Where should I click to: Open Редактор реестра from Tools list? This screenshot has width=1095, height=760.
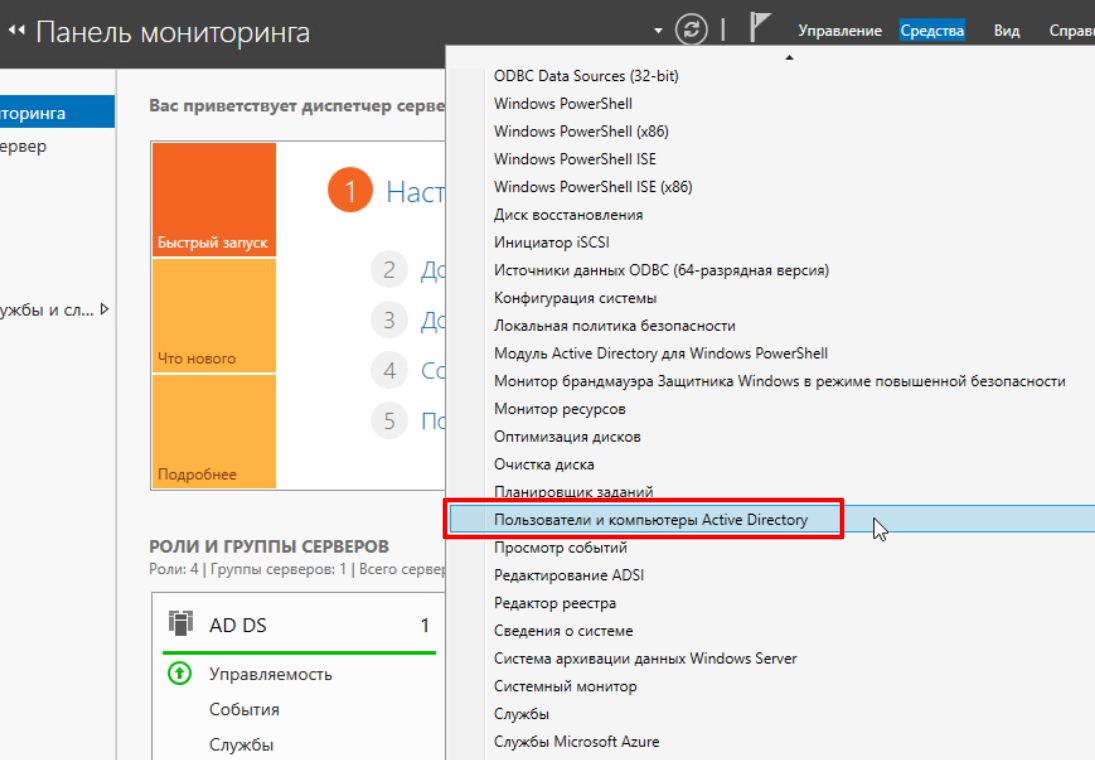(554, 603)
